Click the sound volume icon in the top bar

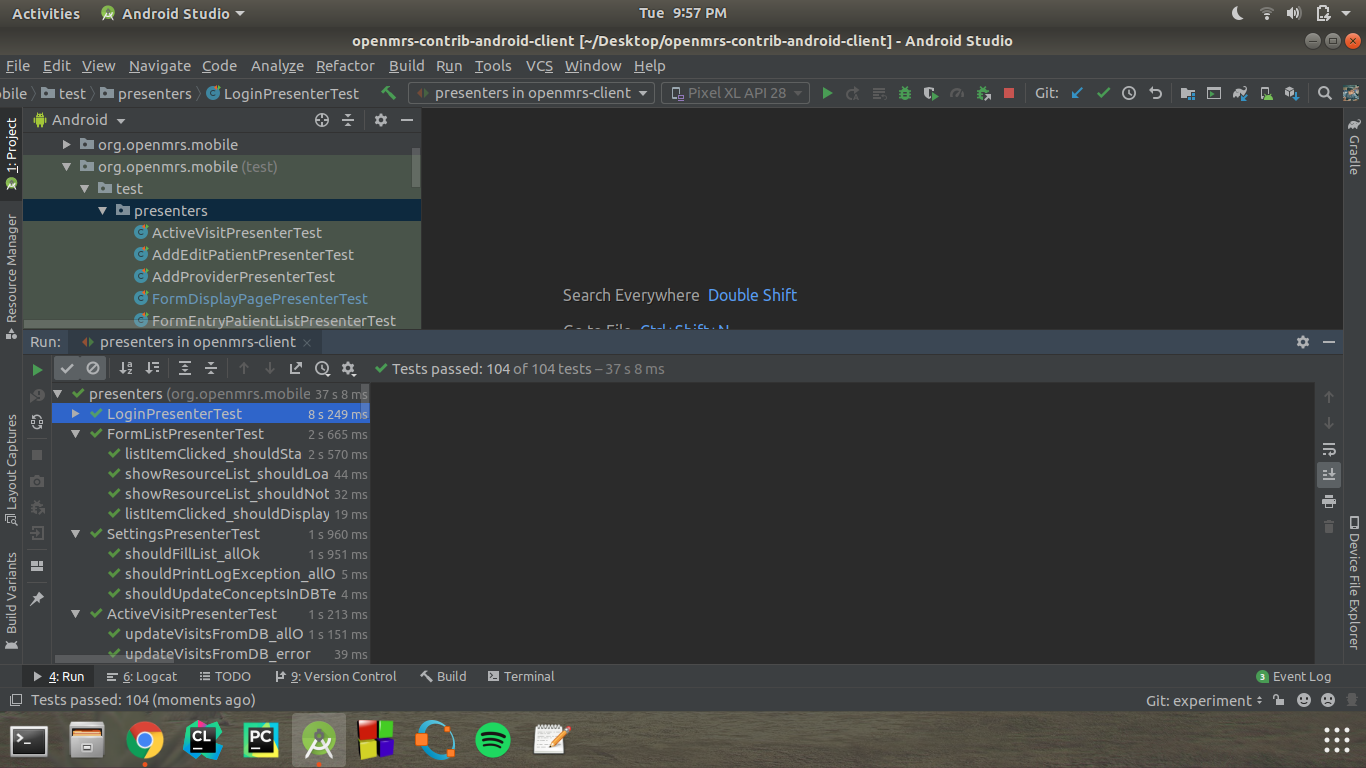[x=1294, y=13]
